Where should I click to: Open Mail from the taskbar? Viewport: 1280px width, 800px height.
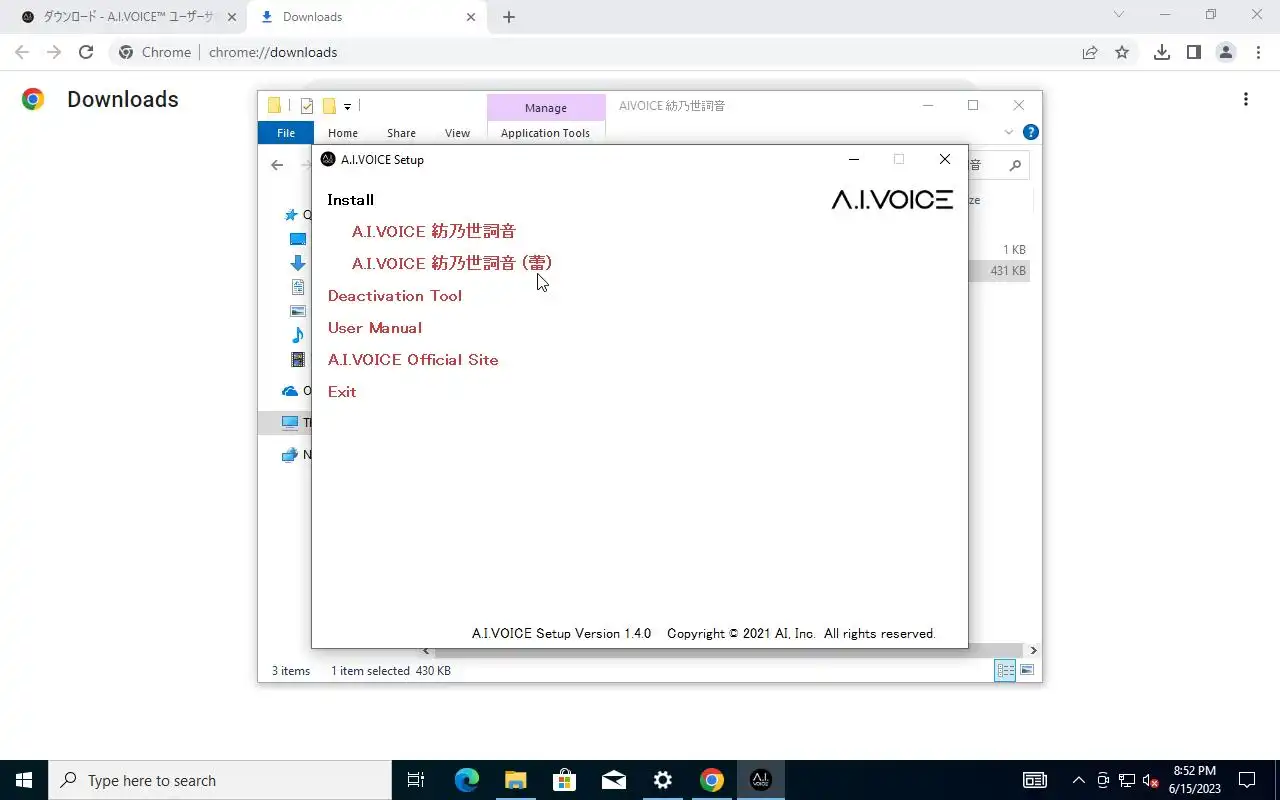coord(614,780)
